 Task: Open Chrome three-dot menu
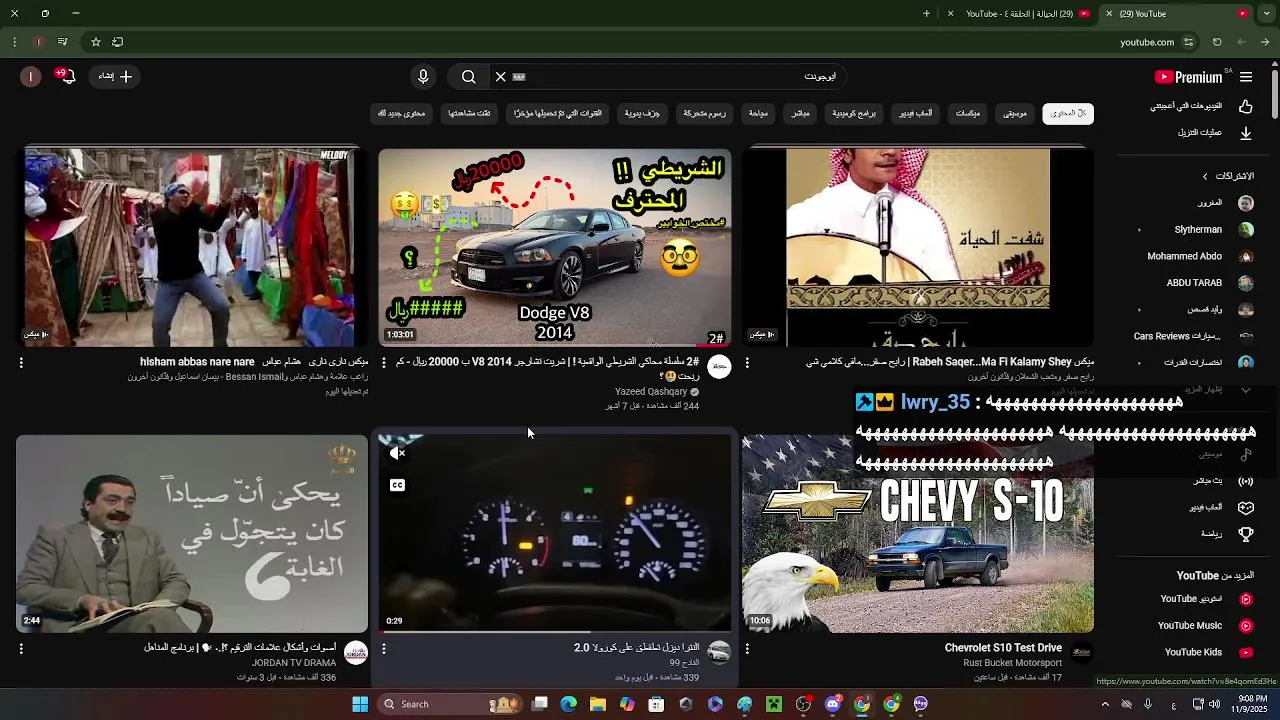[x=14, y=42]
